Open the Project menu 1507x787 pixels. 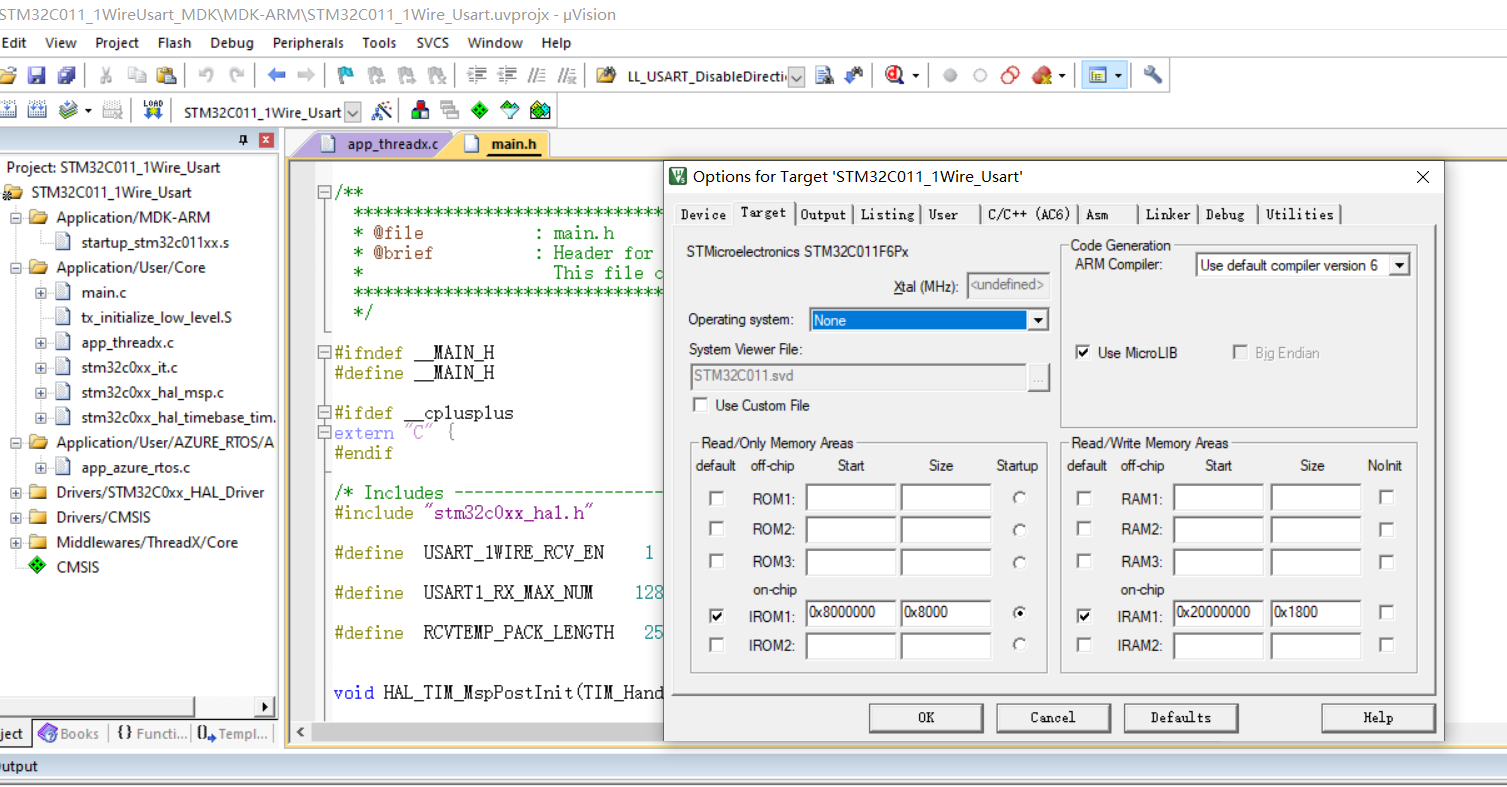(x=117, y=43)
